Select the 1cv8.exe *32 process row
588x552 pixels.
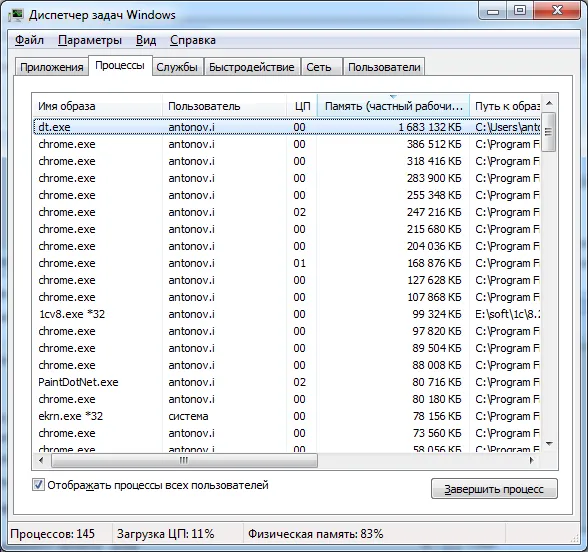point(287,314)
